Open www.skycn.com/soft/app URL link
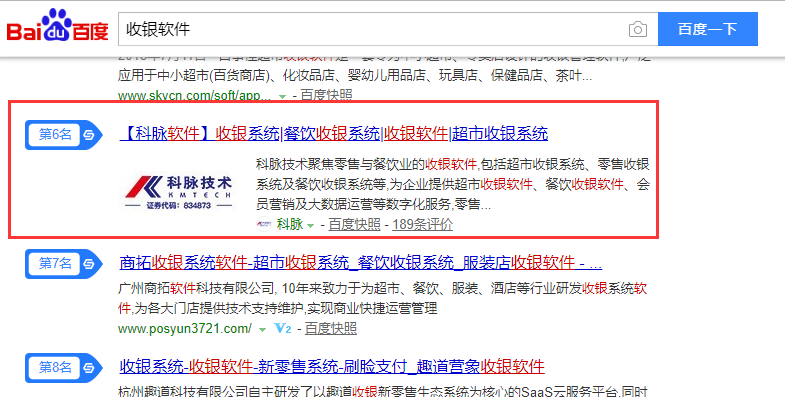Image resolution: width=785 pixels, height=397 pixels. tap(195, 95)
